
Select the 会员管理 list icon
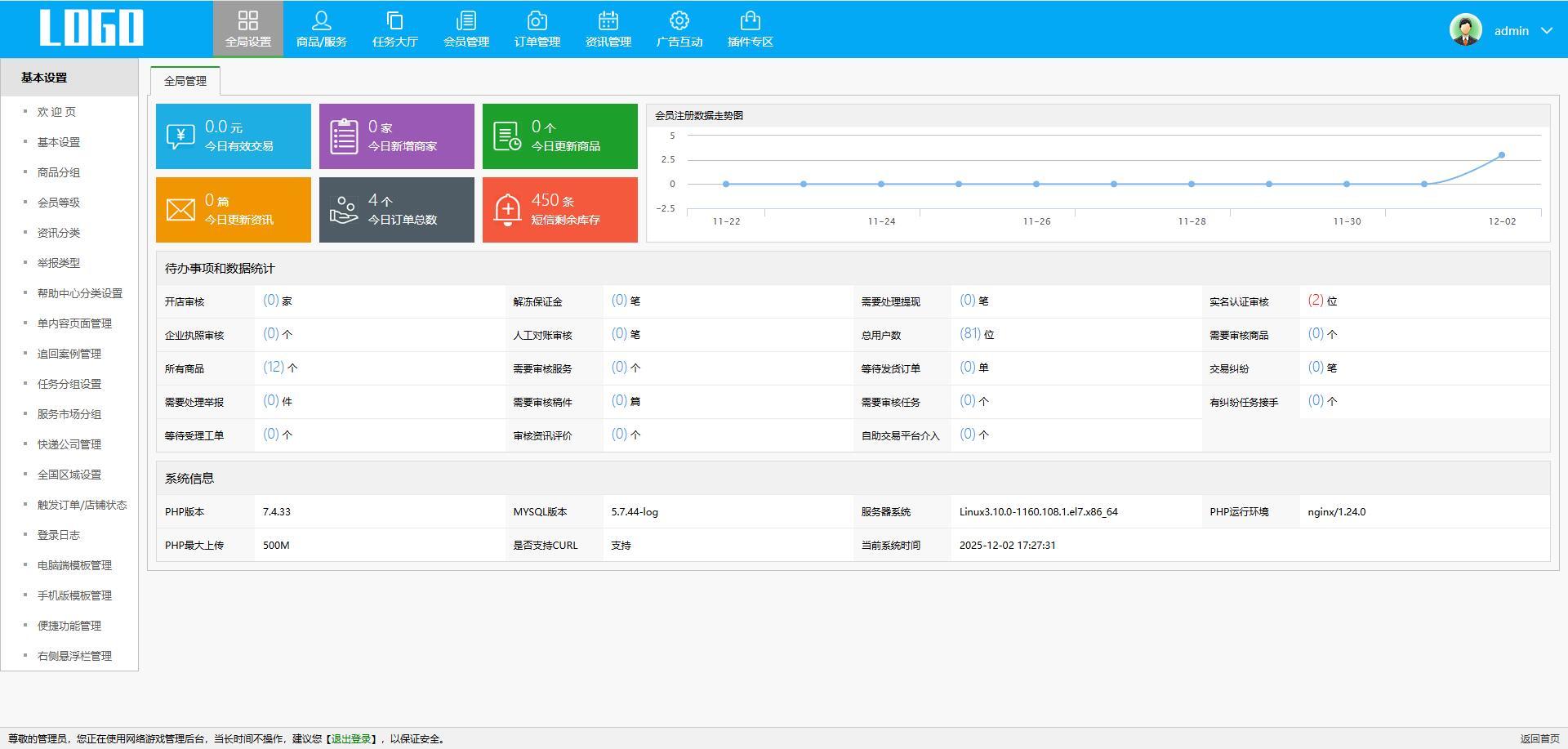pyautogui.click(x=466, y=21)
